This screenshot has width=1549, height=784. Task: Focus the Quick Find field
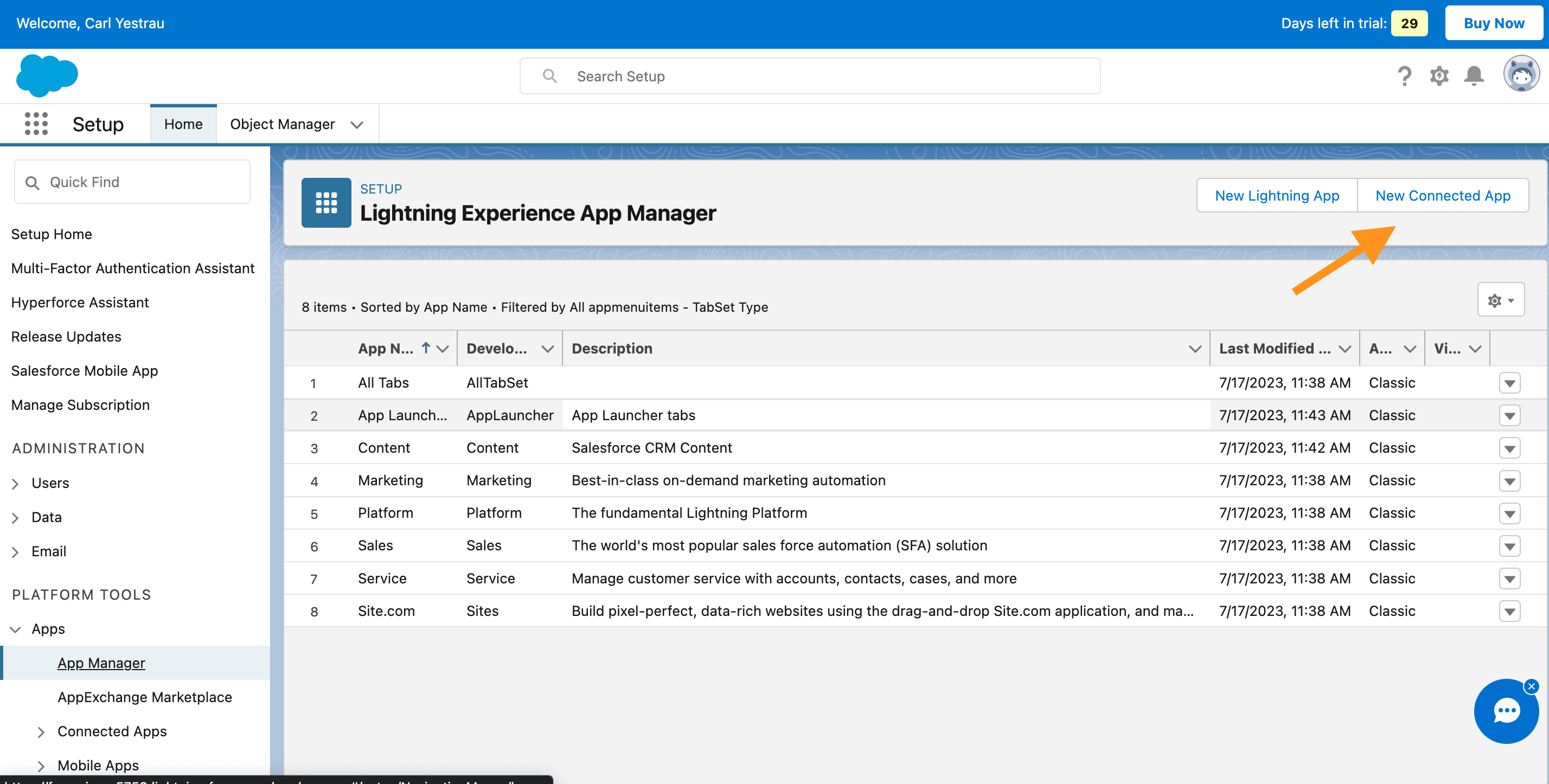132,182
